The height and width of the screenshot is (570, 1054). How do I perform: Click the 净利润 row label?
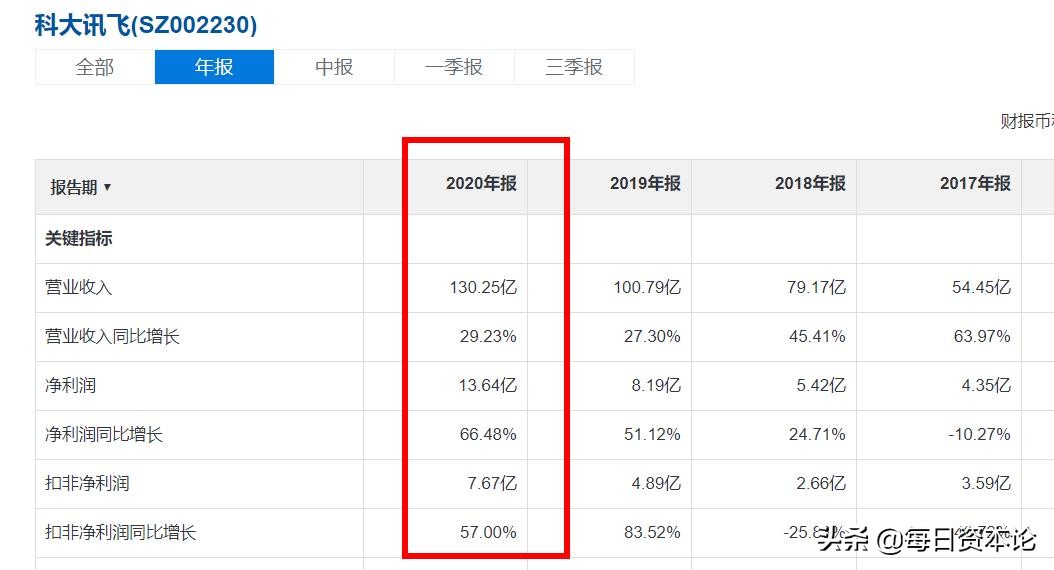pyautogui.click(x=71, y=386)
